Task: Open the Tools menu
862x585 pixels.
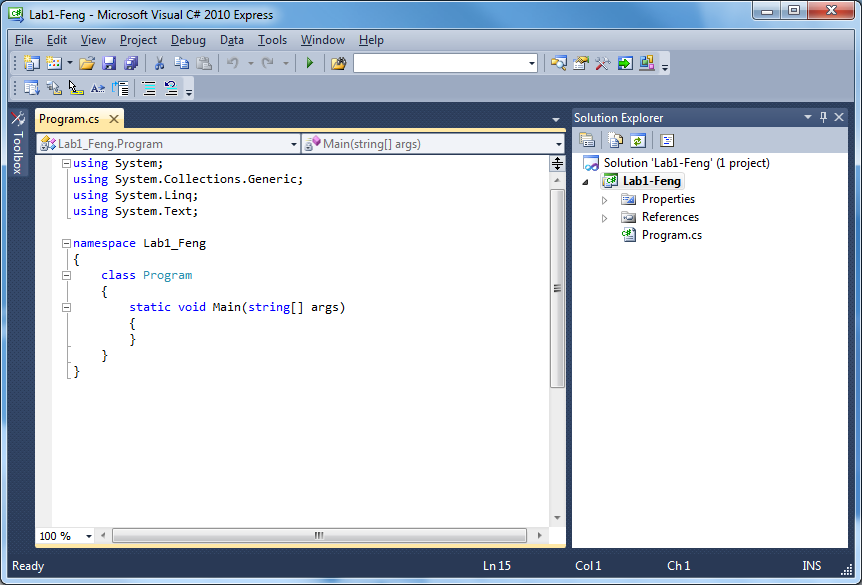Action: 272,40
